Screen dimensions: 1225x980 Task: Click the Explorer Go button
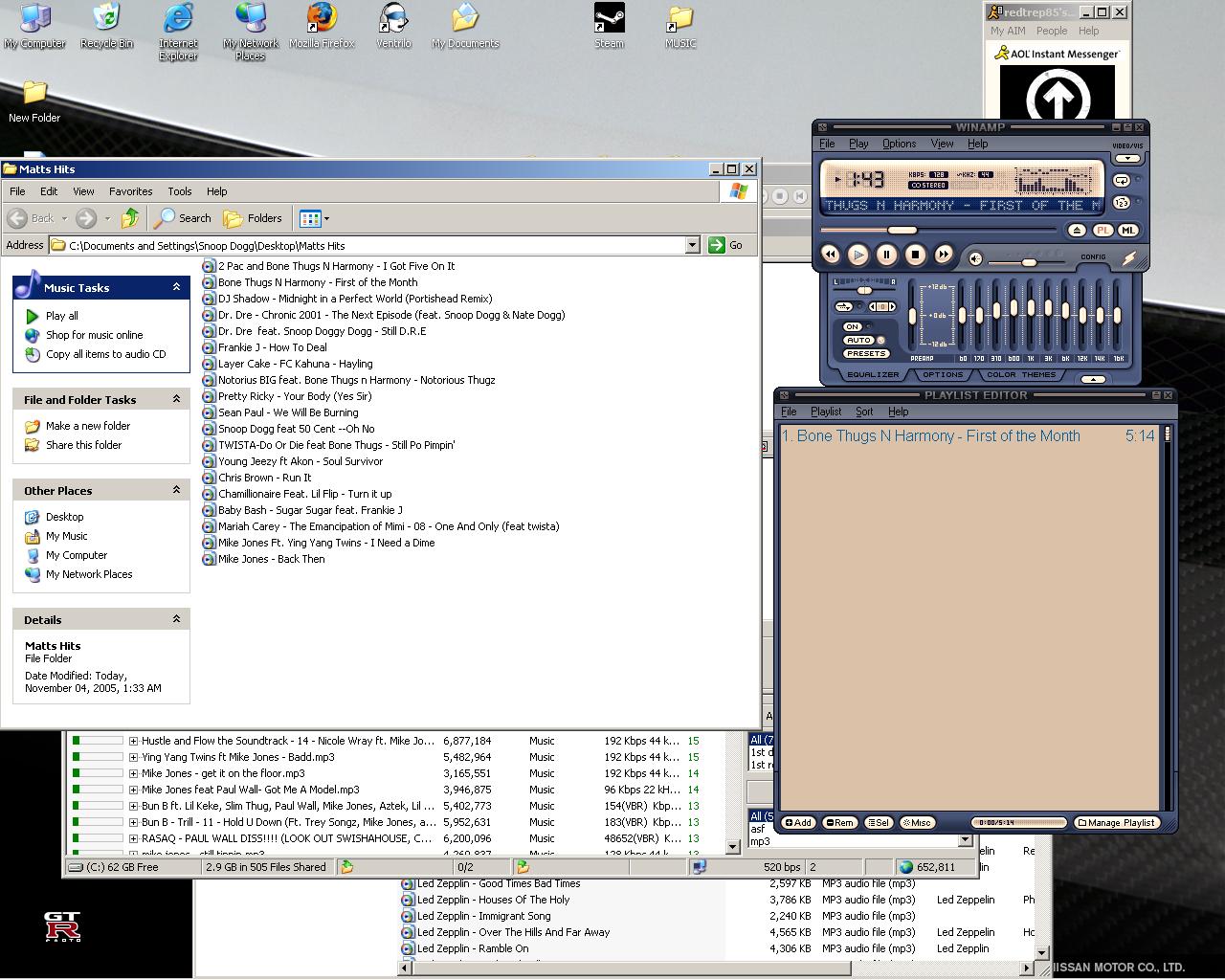(x=726, y=245)
